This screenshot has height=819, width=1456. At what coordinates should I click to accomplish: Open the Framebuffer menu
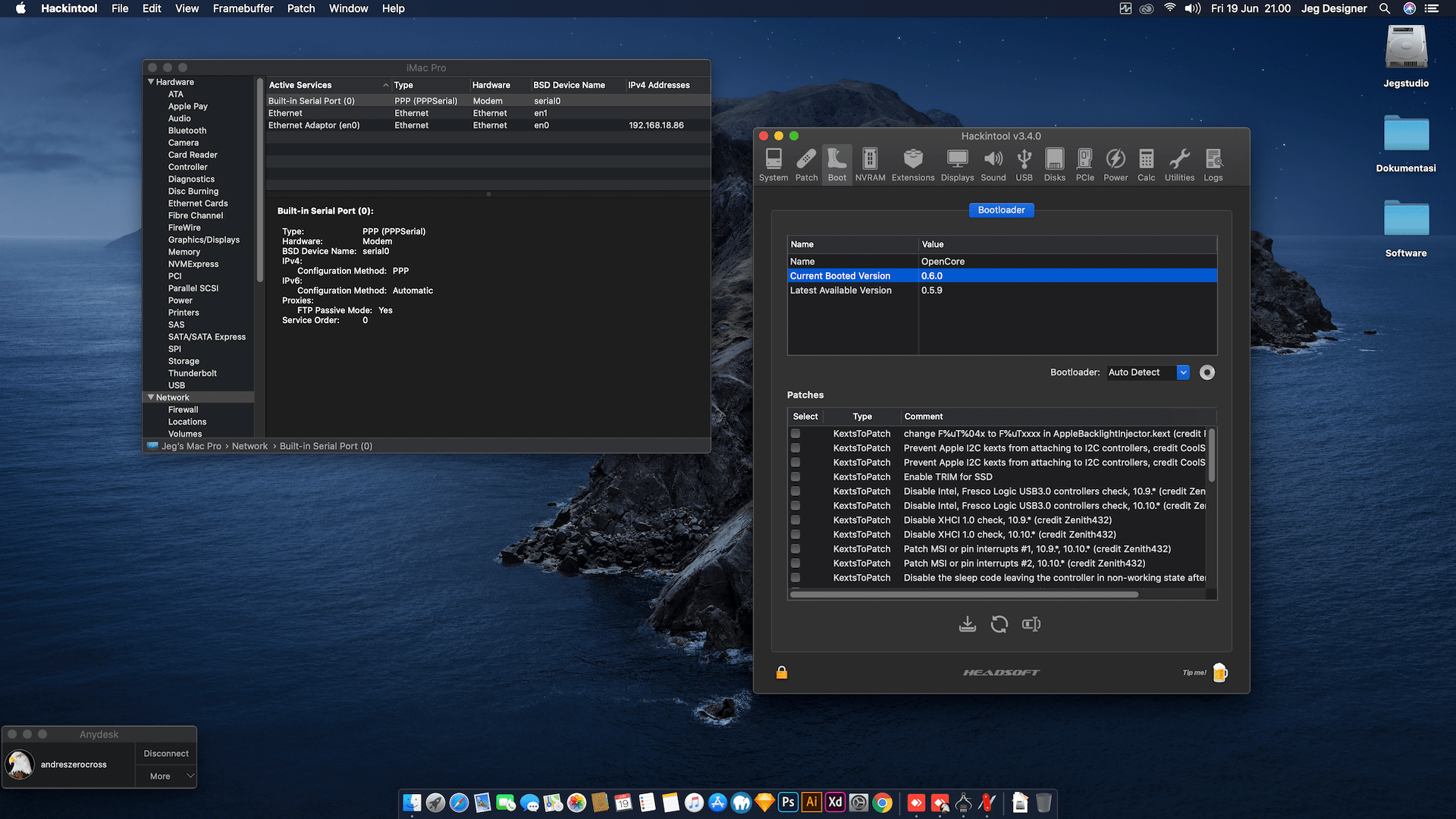(243, 8)
